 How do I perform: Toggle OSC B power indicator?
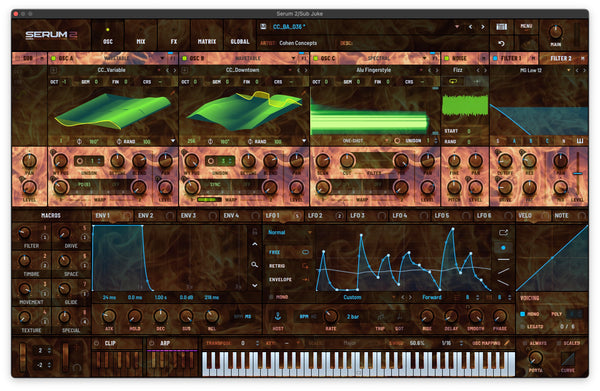point(185,58)
